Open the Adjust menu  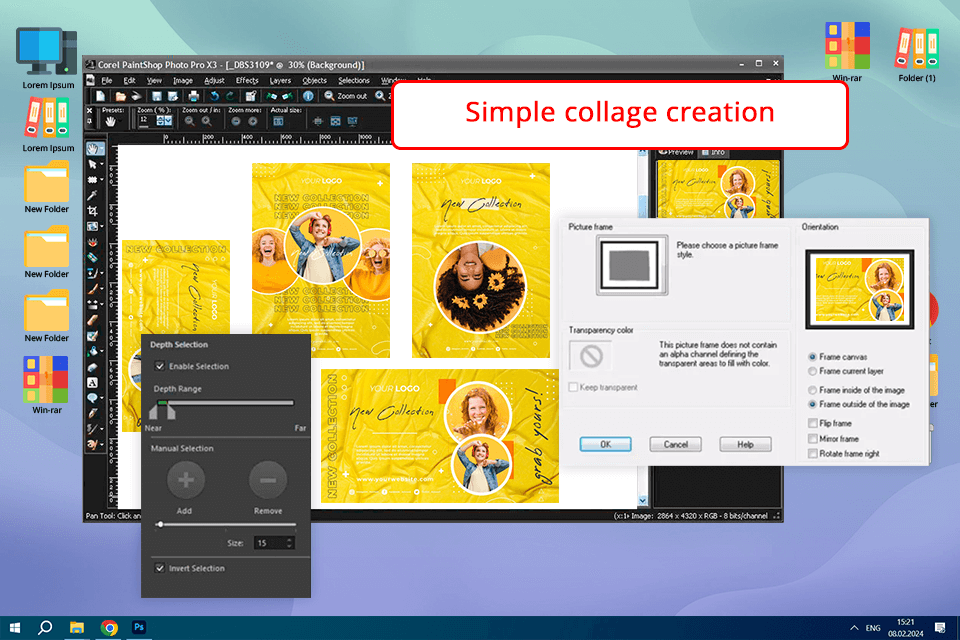pos(214,80)
